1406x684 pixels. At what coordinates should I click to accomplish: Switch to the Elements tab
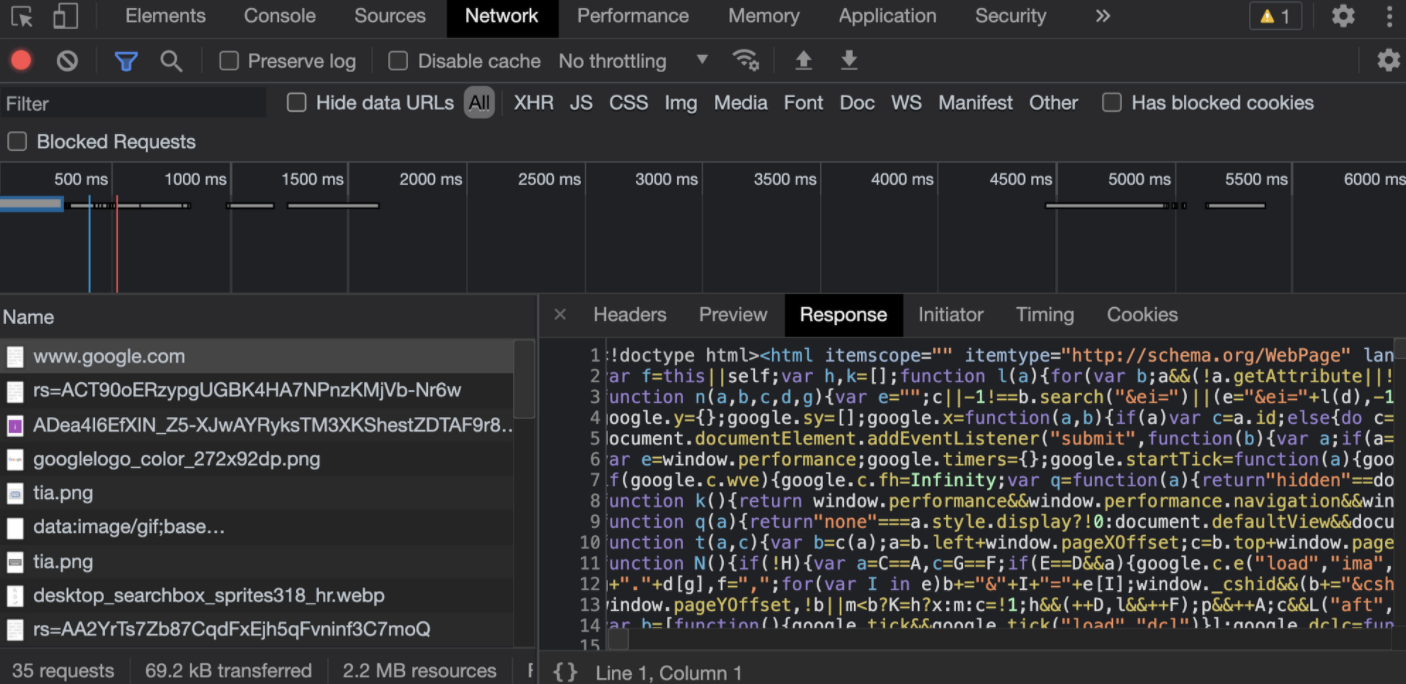click(x=166, y=16)
